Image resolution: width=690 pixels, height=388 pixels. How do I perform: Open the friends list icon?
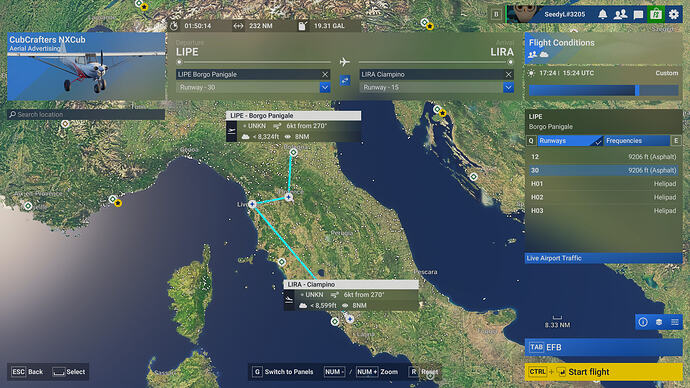[x=620, y=14]
